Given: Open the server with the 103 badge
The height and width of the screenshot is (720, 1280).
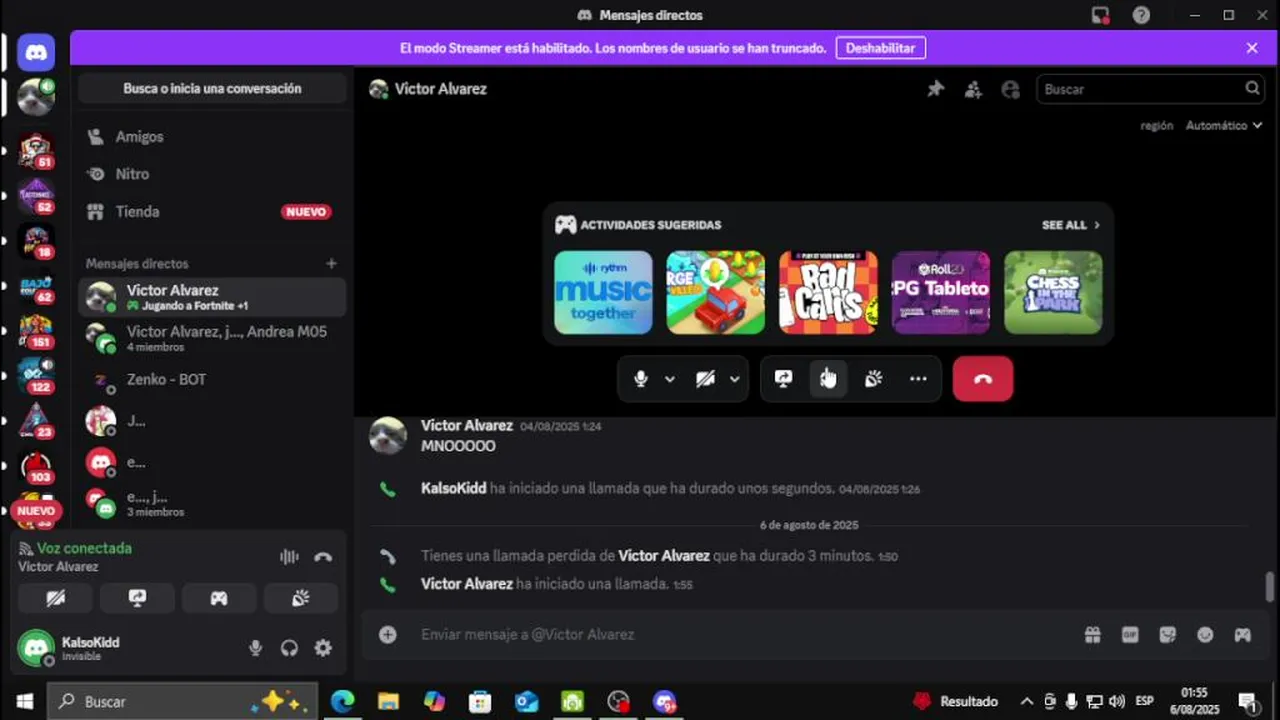Looking at the screenshot, I should point(36,466).
